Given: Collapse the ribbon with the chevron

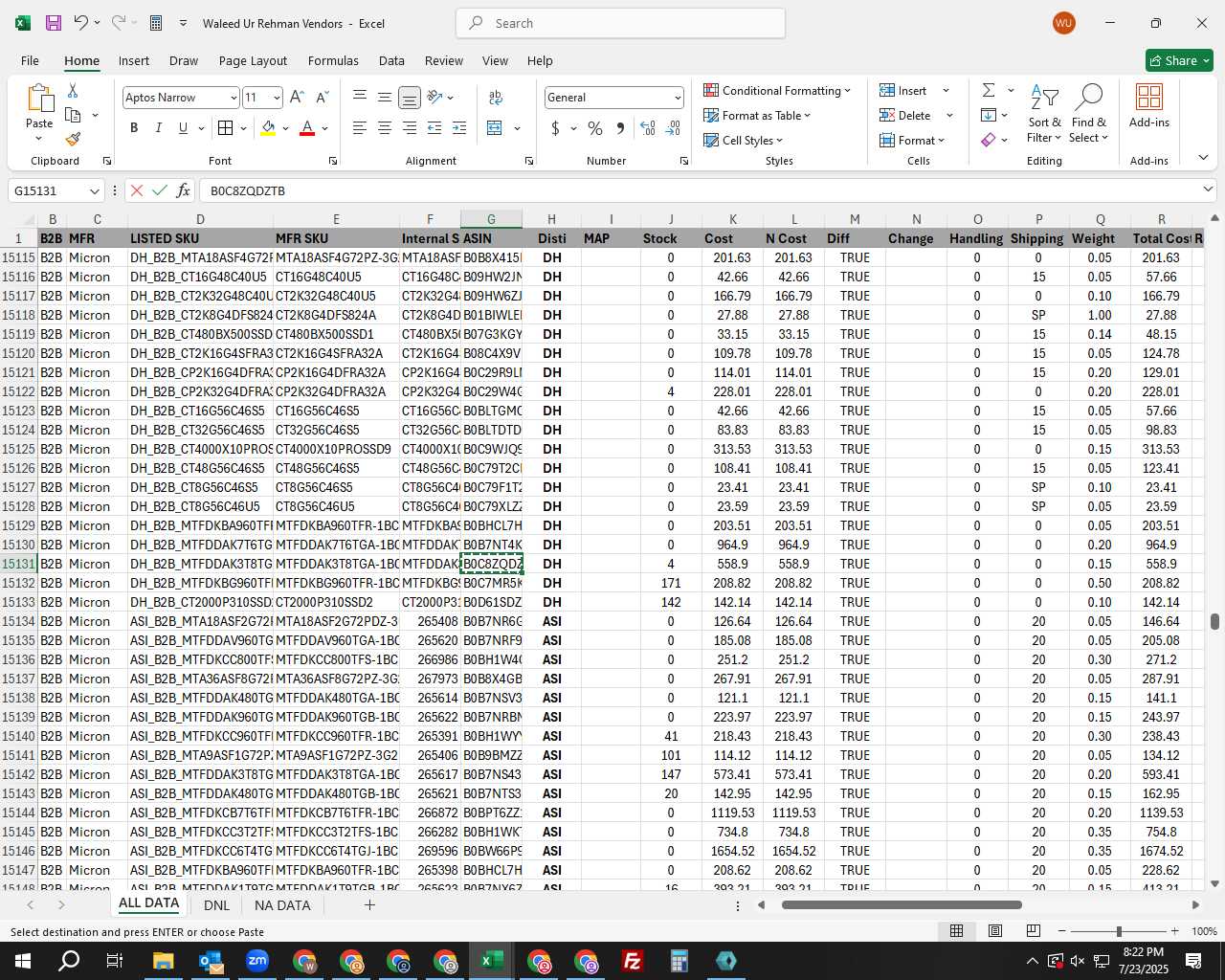Looking at the screenshot, I should tap(1203, 158).
